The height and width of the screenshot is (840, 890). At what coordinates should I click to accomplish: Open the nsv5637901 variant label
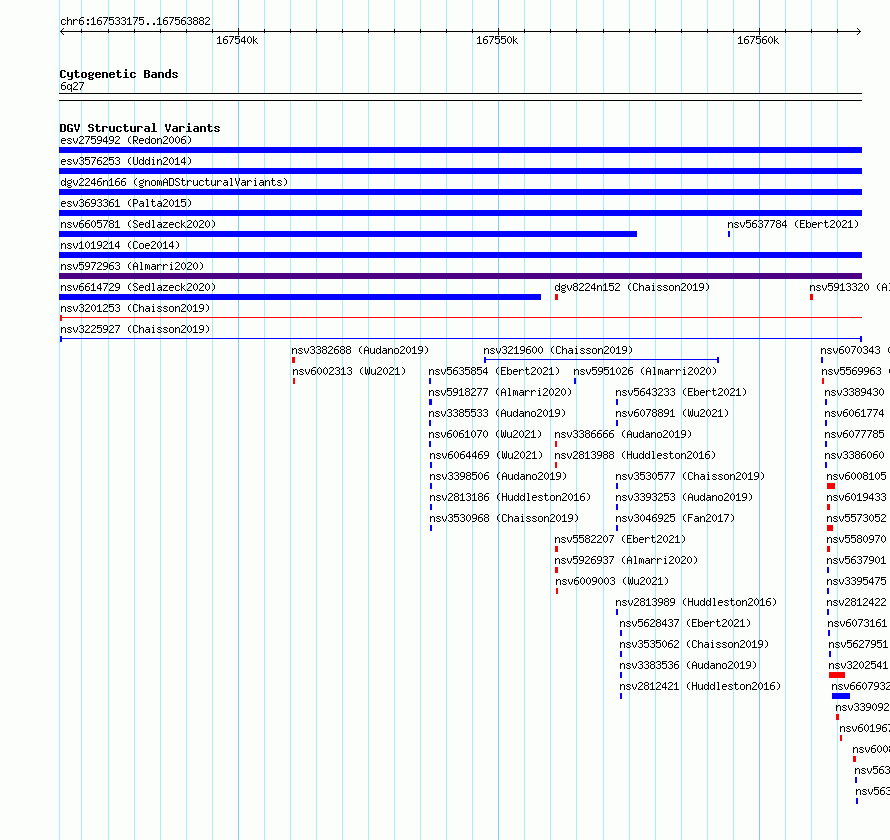tap(856, 560)
